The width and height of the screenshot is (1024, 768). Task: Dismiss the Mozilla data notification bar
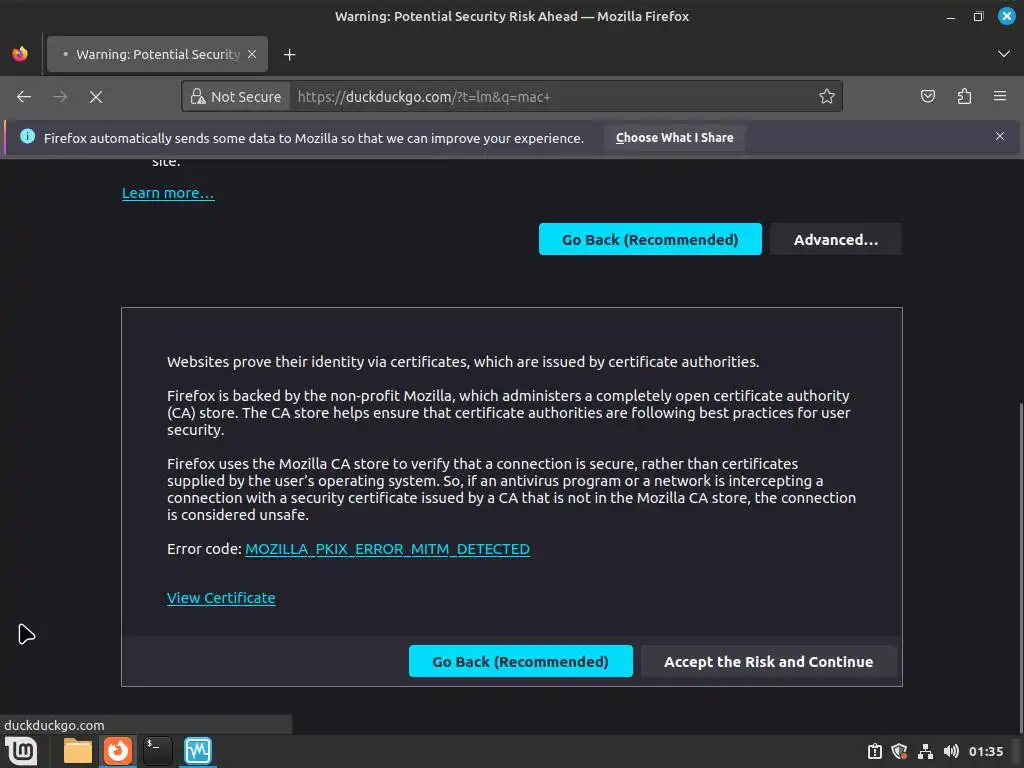(x=1000, y=136)
